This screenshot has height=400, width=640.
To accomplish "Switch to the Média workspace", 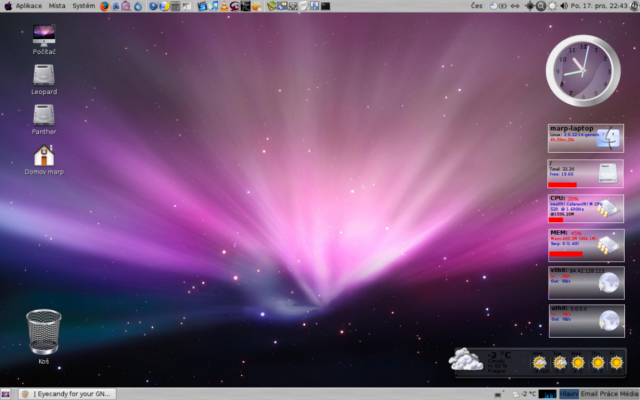I will point(629,394).
